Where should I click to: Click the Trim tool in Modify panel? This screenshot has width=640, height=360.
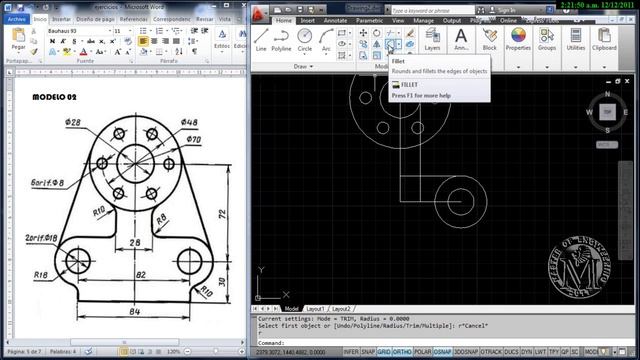[391, 33]
